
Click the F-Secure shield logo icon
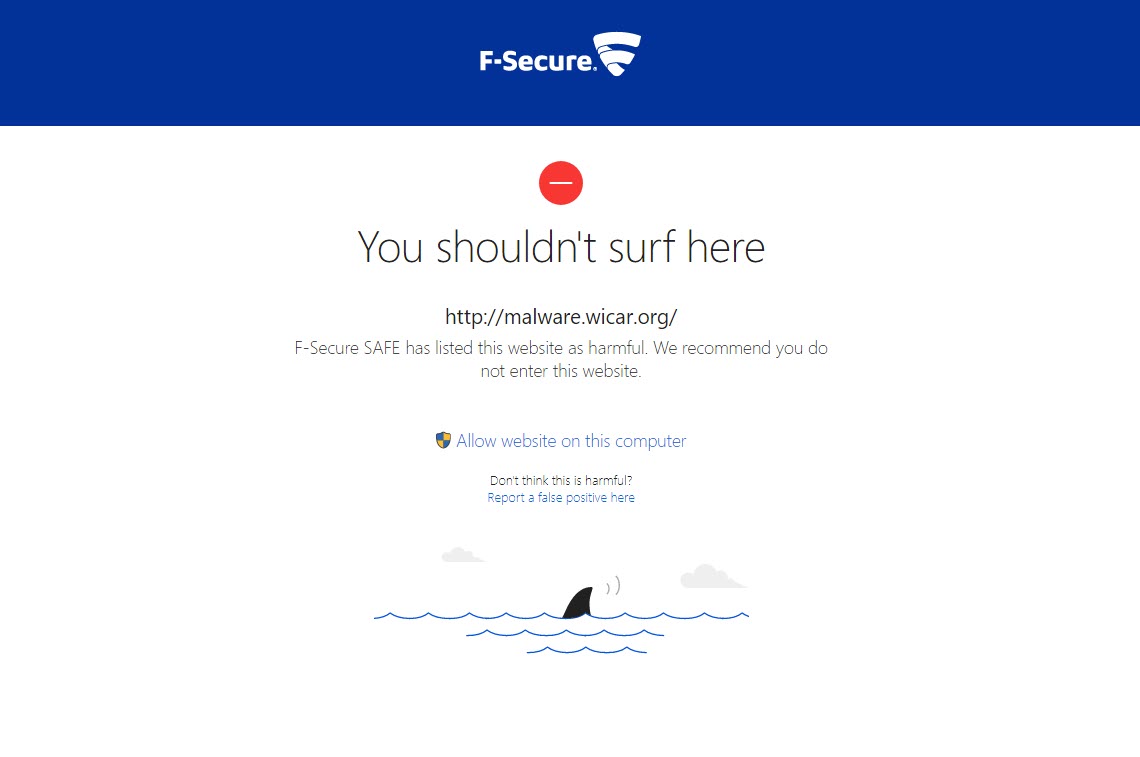[617, 54]
